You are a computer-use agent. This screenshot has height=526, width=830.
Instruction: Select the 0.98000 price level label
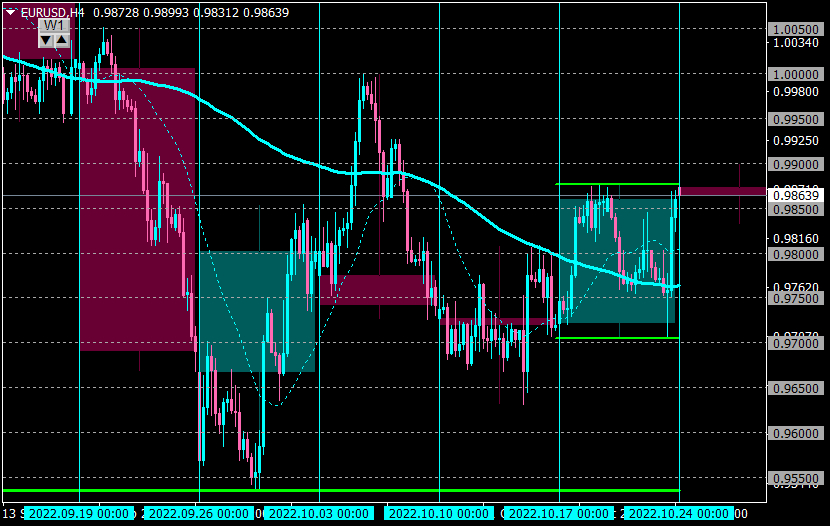pos(796,255)
